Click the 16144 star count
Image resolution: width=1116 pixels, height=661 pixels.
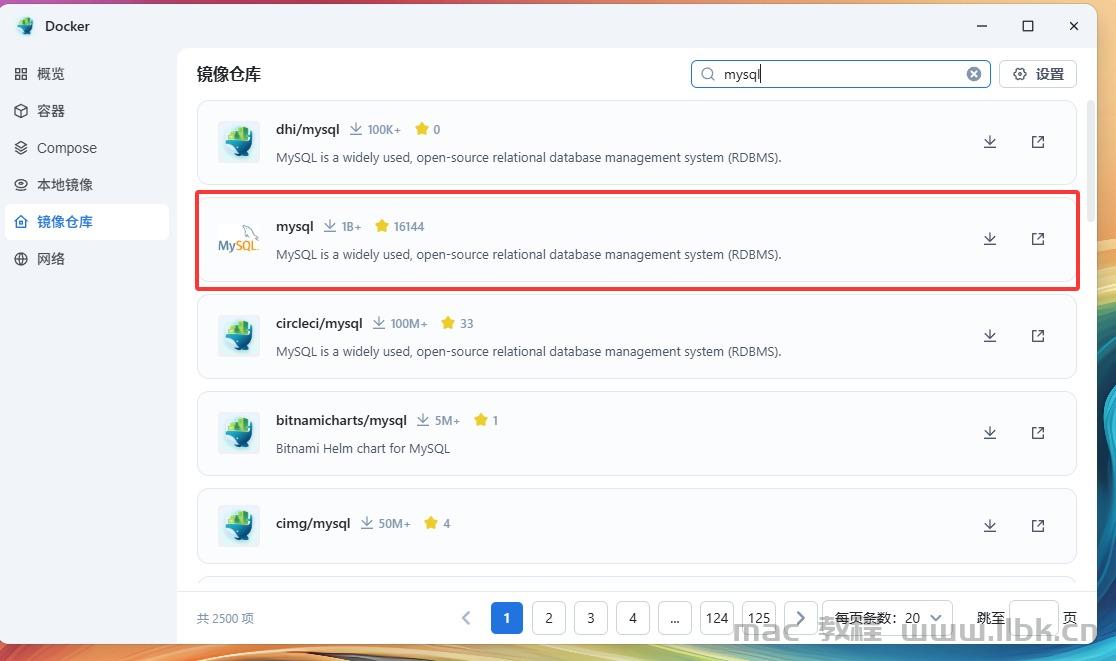click(x=409, y=226)
